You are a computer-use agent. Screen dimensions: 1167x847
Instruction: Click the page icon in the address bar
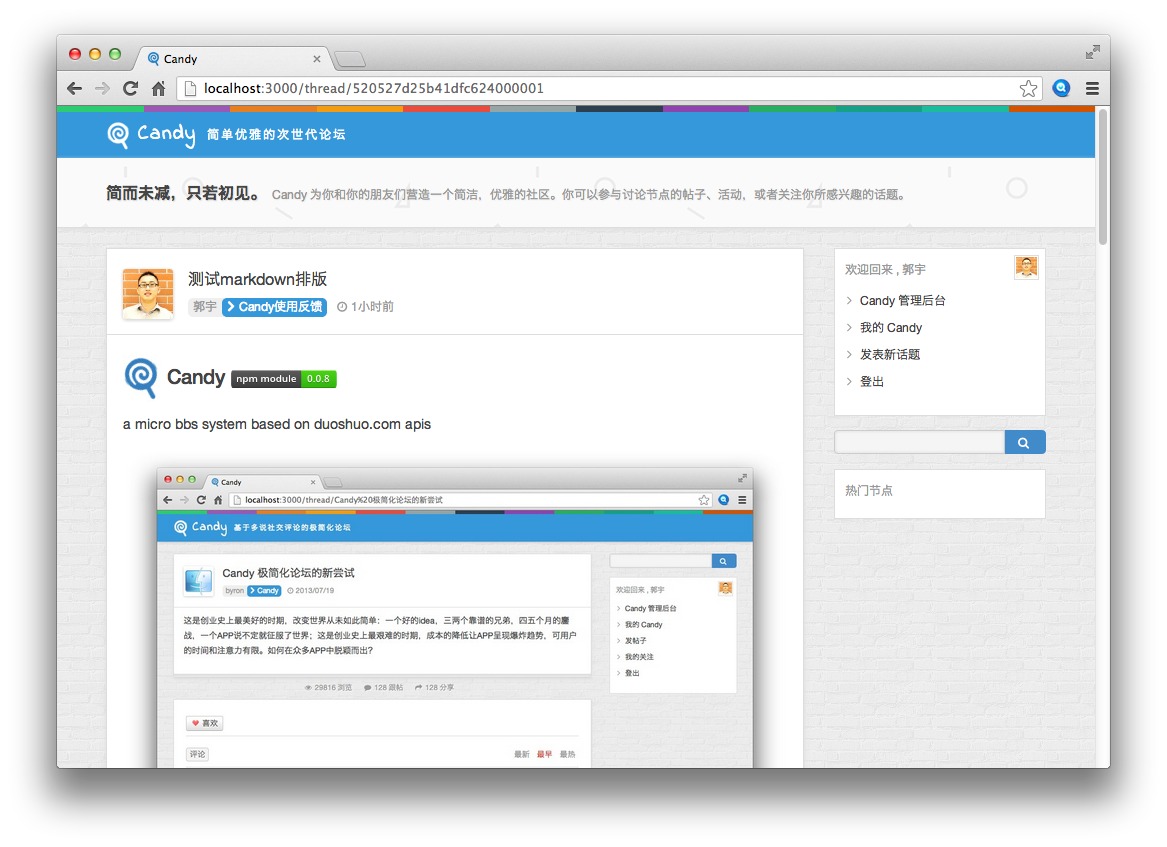click(x=190, y=89)
